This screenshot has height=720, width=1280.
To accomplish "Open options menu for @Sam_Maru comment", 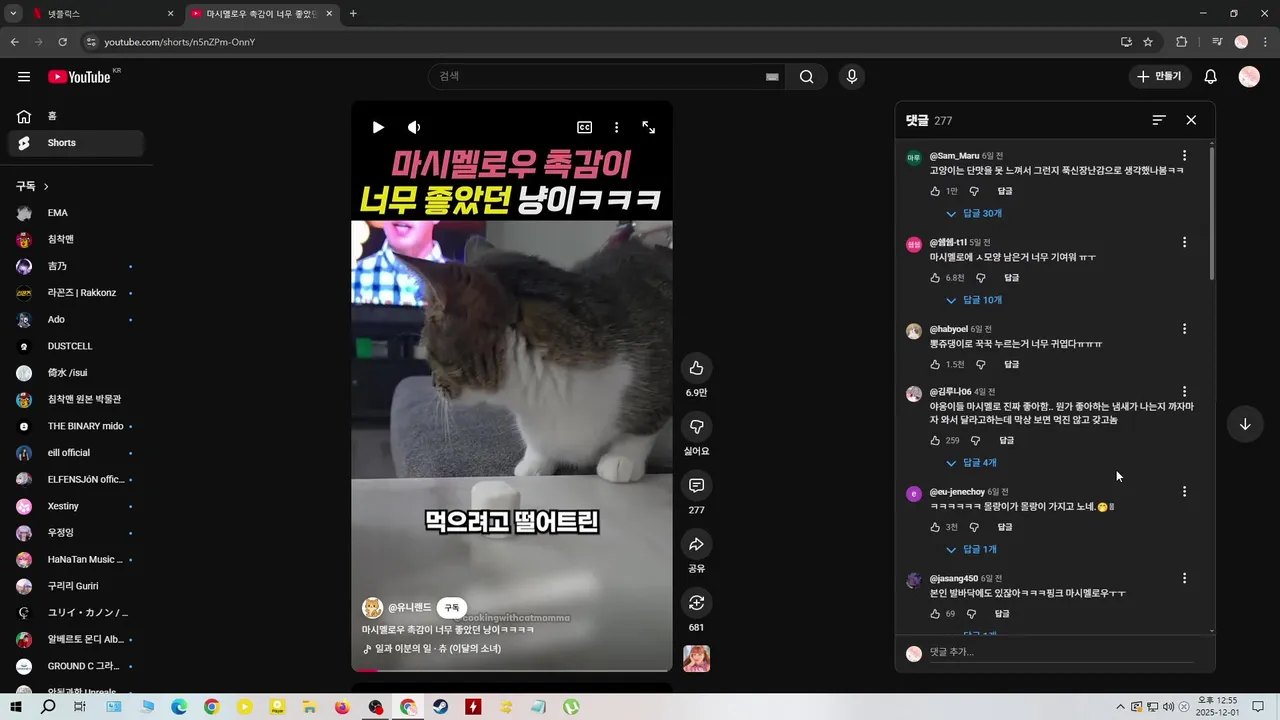I will coord(1184,156).
